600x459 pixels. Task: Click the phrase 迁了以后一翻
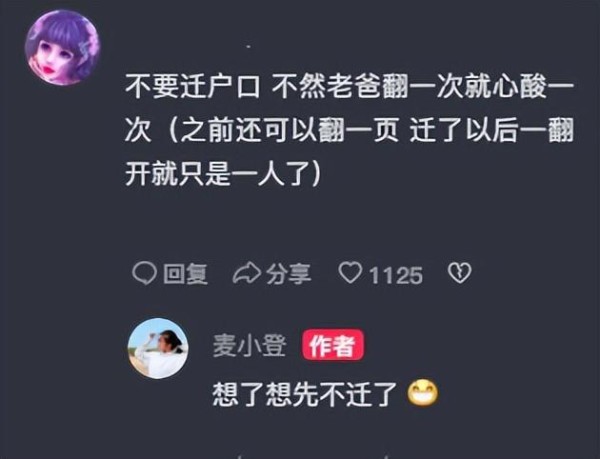click(492, 131)
